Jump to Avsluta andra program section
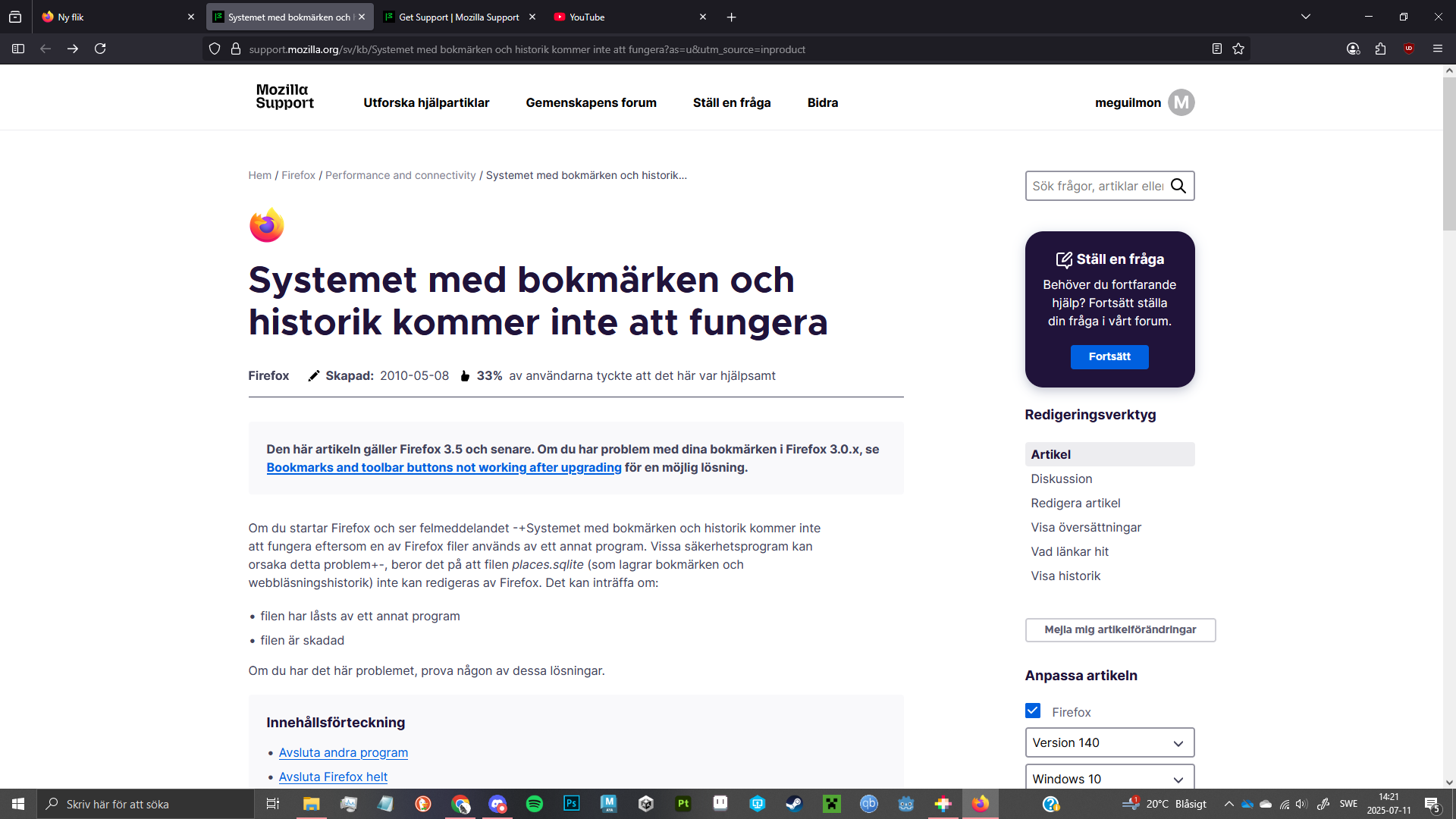 pos(344,752)
